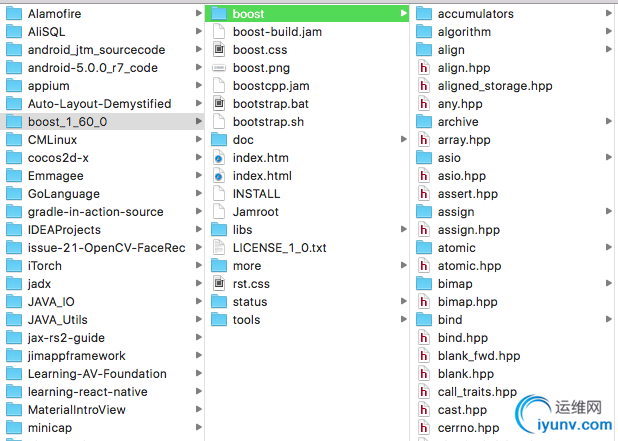The height and width of the screenshot is (441, 618).
Task: Select the appium folder name
Action: click(48, 86)
